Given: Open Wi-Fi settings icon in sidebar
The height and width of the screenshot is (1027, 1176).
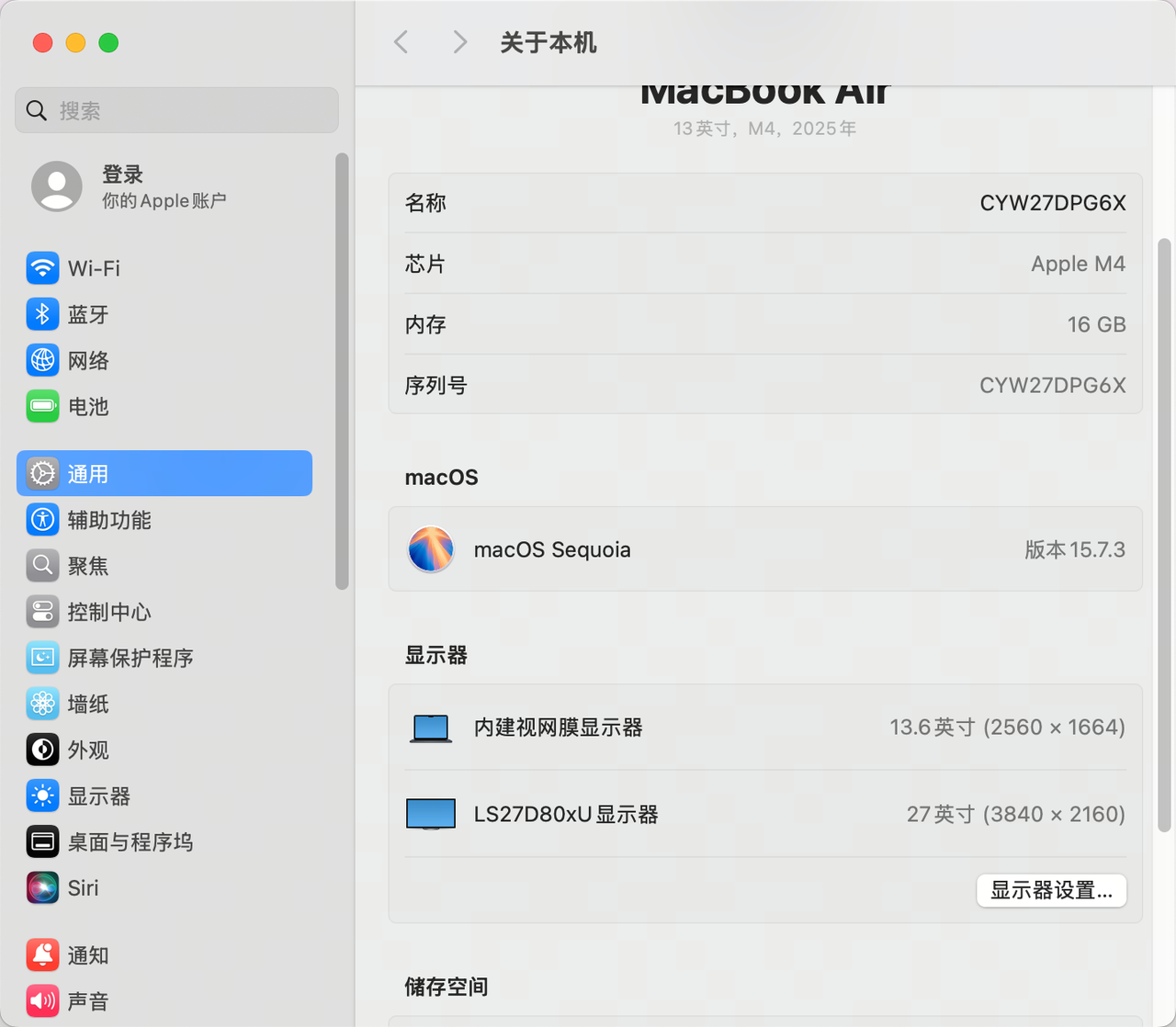Looking at the screenshot, I should (42, 268).
